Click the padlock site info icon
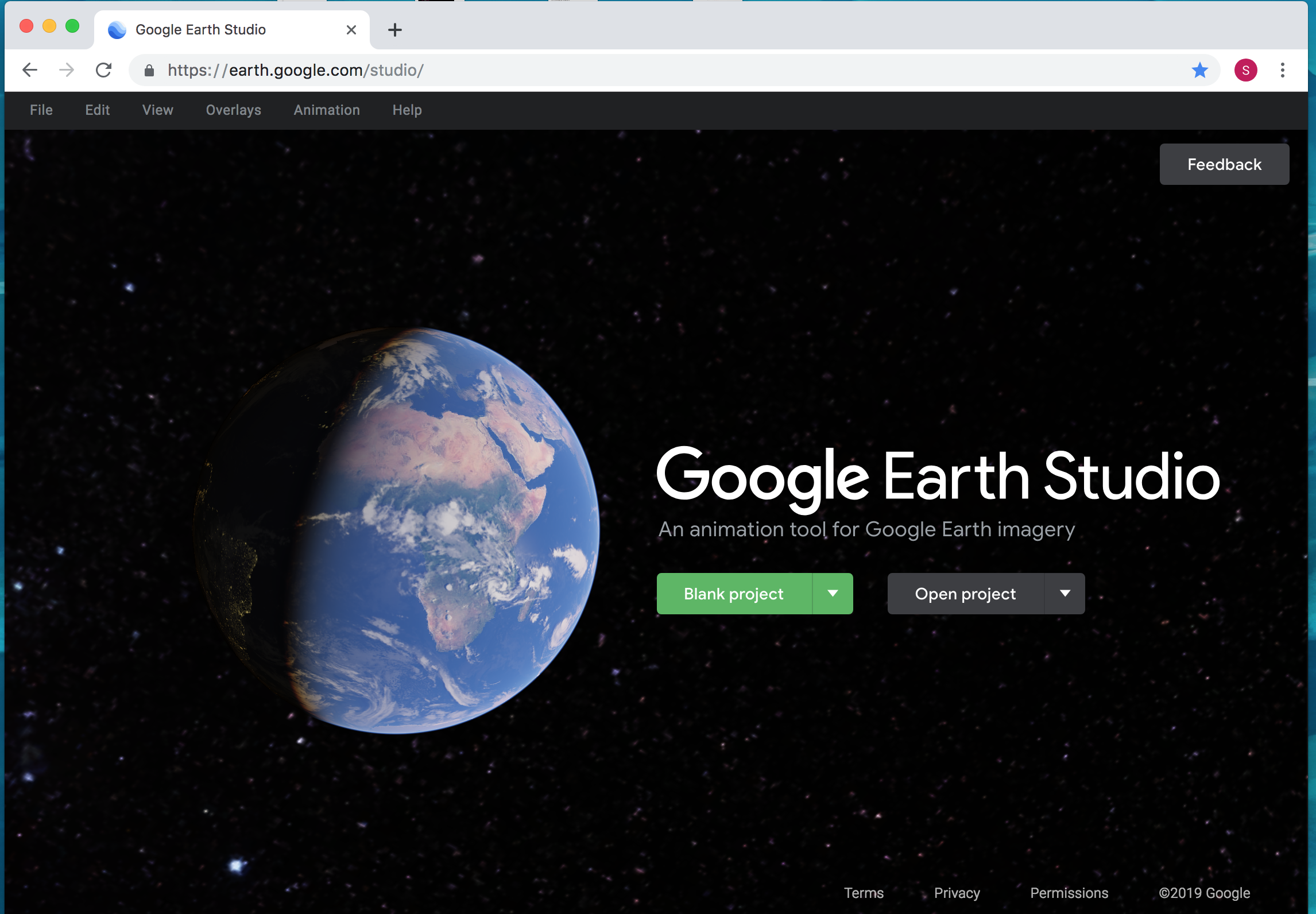This screenshot has height=914, width=1316. tap(149, 70)
